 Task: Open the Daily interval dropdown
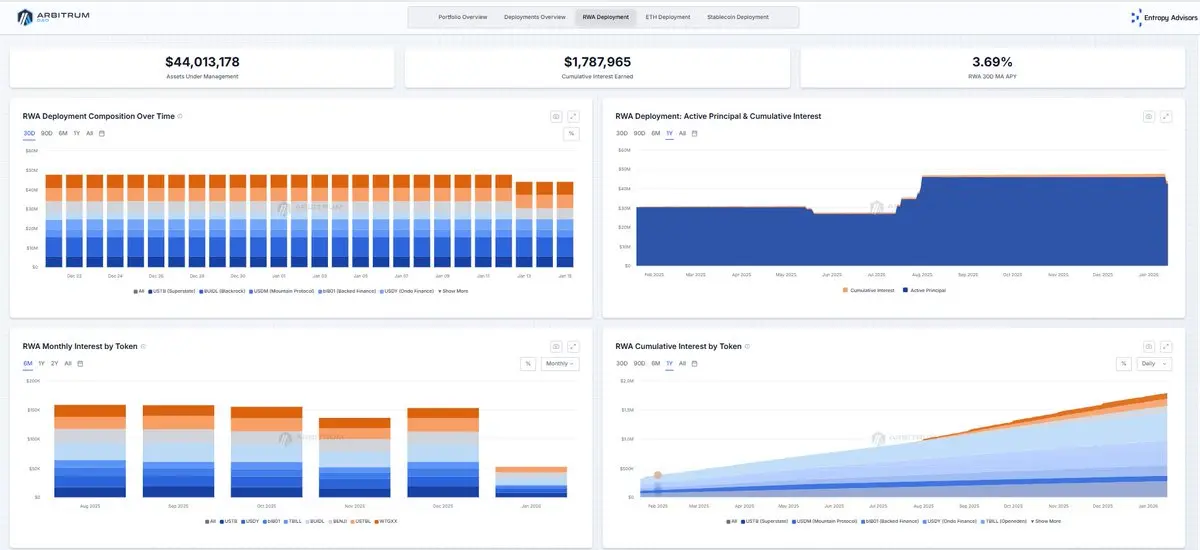1155,363
